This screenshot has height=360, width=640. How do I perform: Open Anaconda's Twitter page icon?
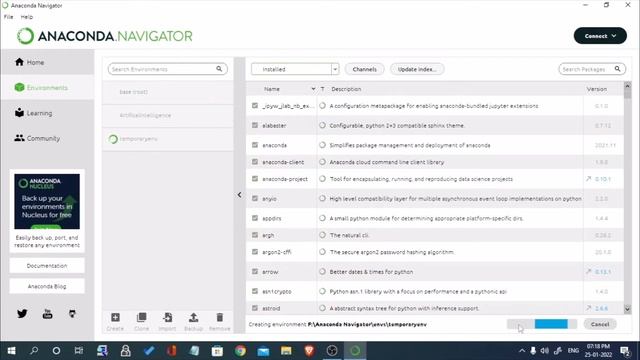coord(22,313)
